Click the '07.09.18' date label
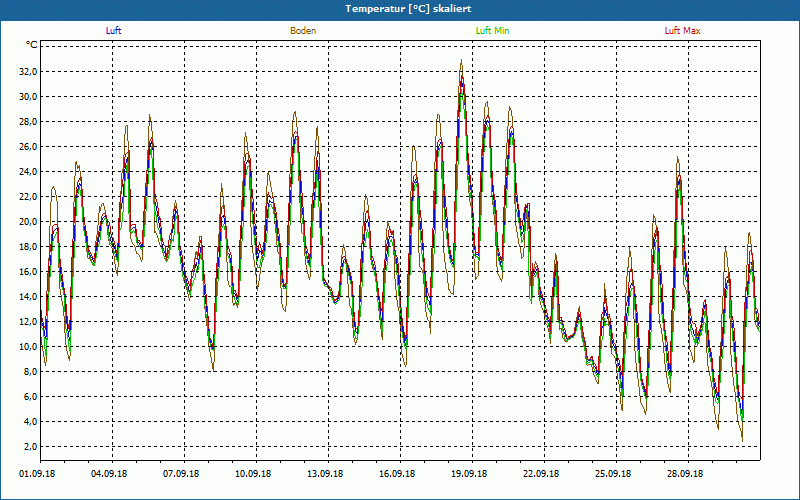The image size is (800, 500). click(181, 473)
